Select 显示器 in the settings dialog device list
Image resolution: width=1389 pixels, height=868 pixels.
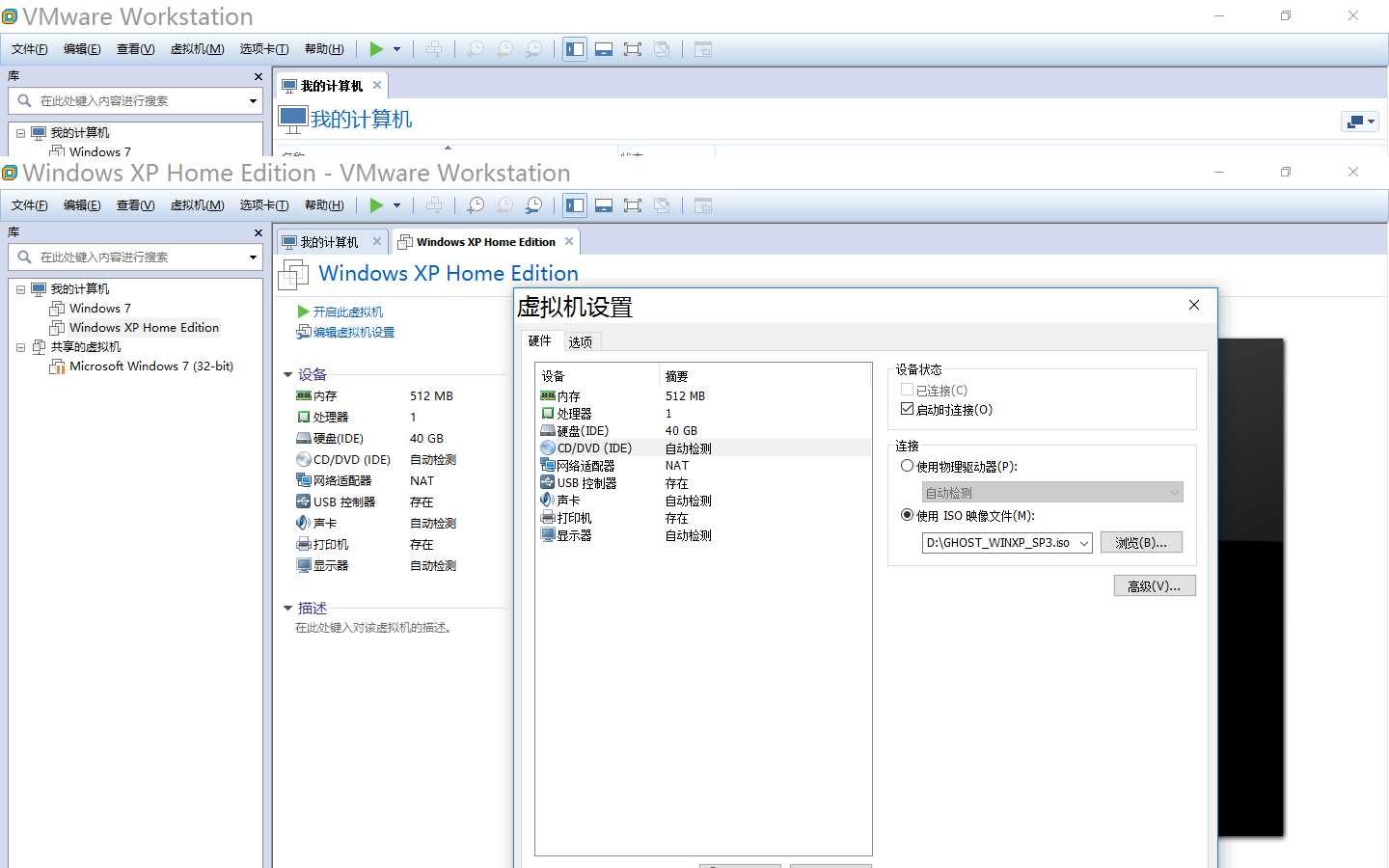tap(703, 535)
